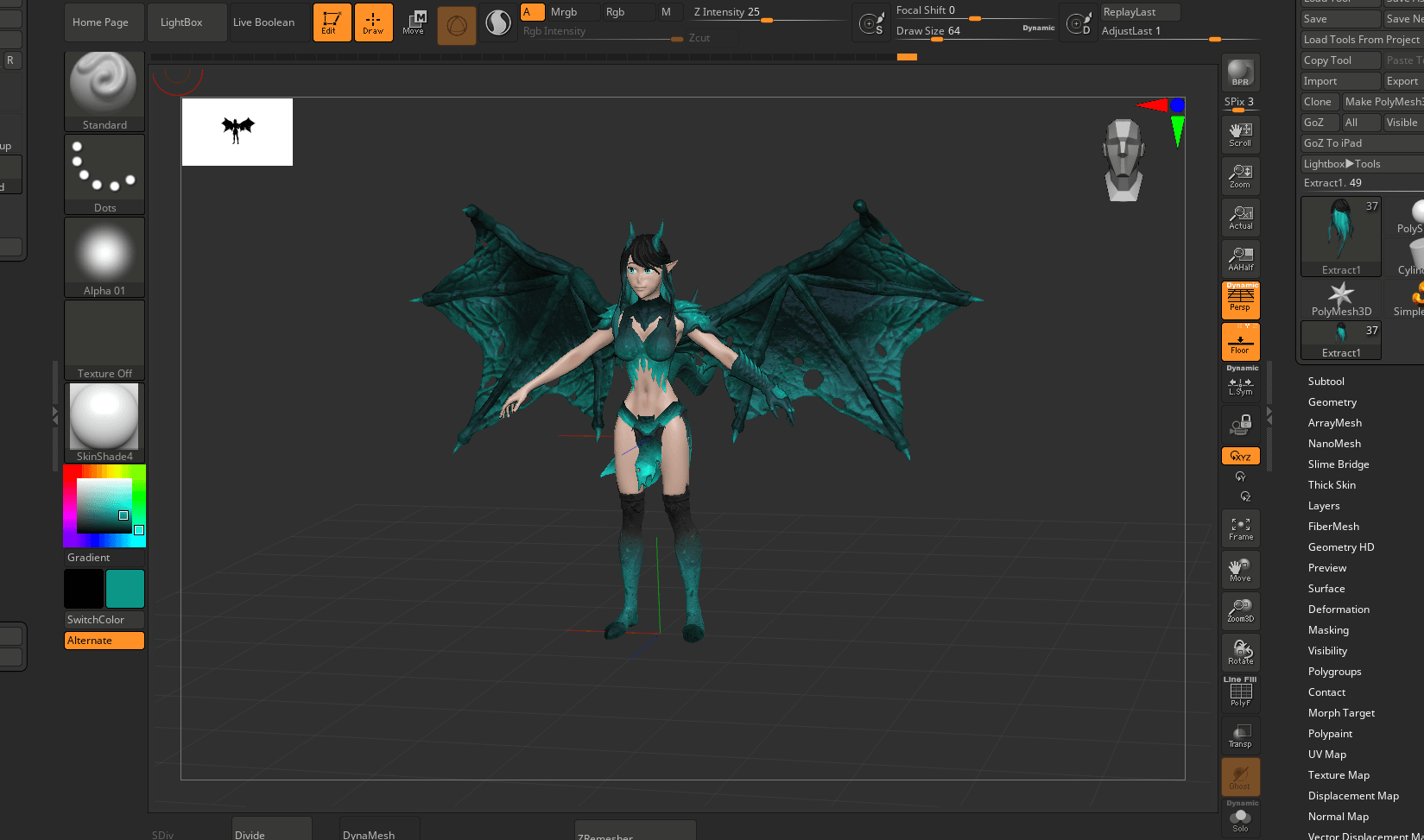1424x840 pixels.
Task: Click the Gradient button
Action: click(x=104, y=558)
